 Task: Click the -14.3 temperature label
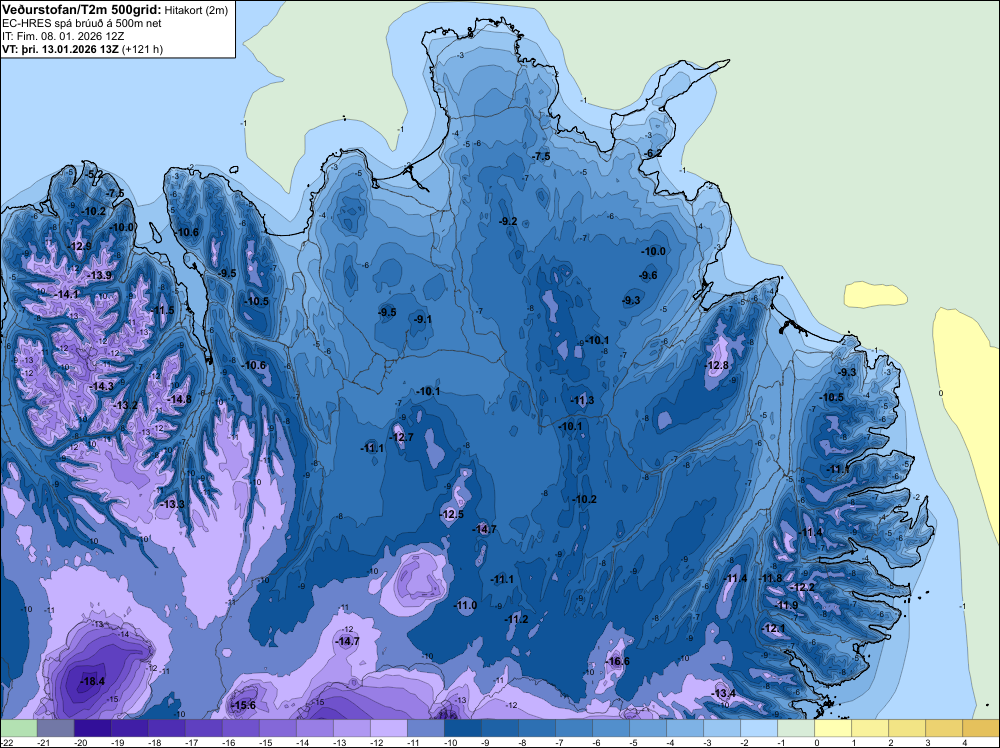coord(101,386)
